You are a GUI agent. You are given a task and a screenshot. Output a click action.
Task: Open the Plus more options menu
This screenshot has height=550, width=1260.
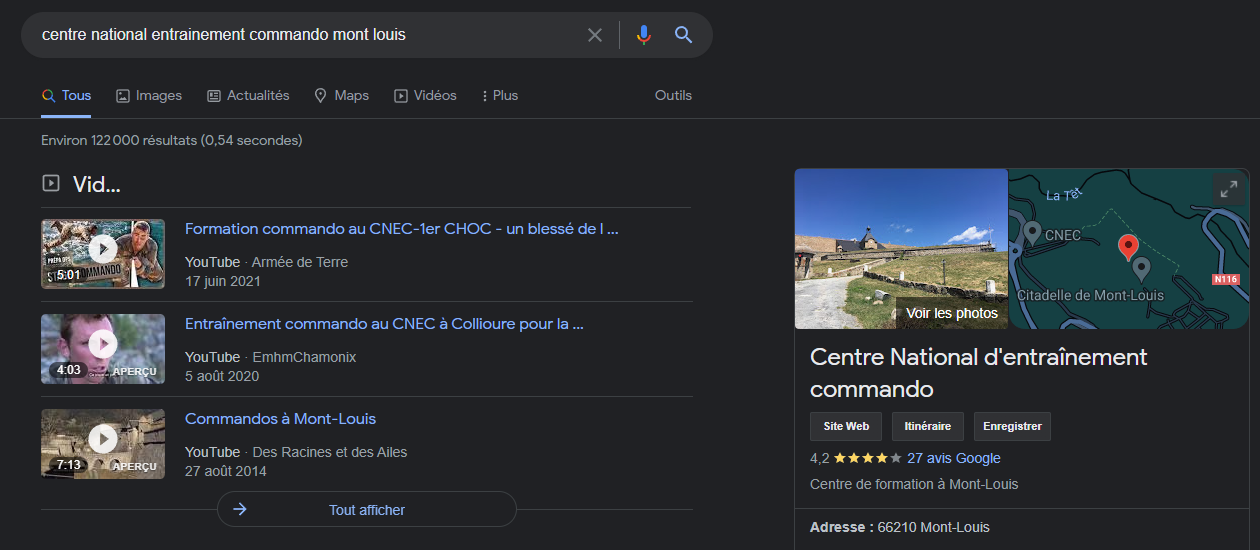[499, 96]
